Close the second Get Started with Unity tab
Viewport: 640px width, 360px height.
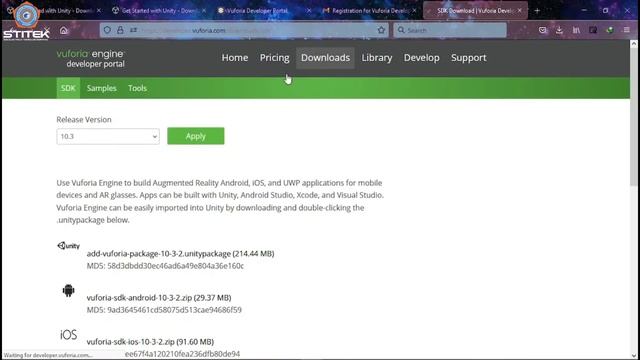204,11
